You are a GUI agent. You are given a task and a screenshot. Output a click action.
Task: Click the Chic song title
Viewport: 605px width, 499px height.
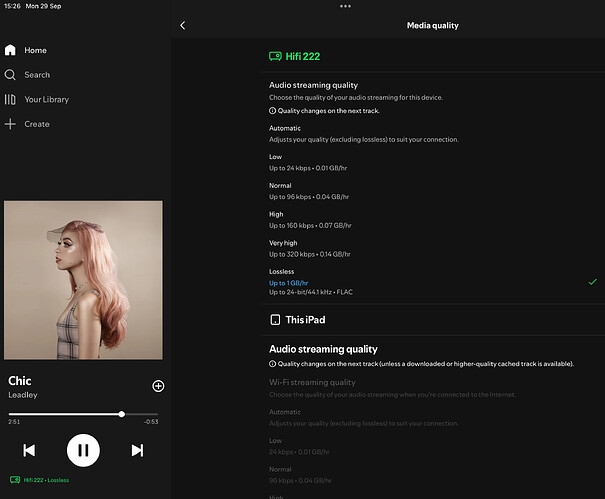click(20, 381)
